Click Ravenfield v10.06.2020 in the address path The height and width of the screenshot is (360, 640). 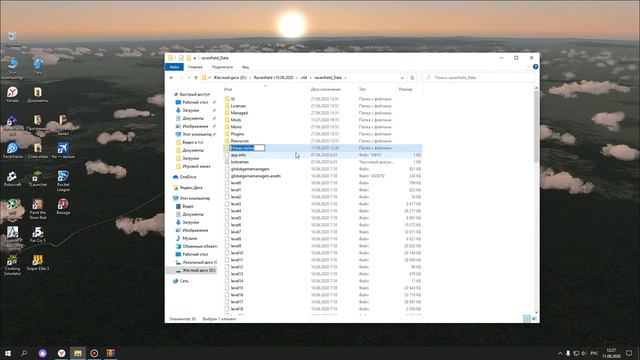(273, 78)
